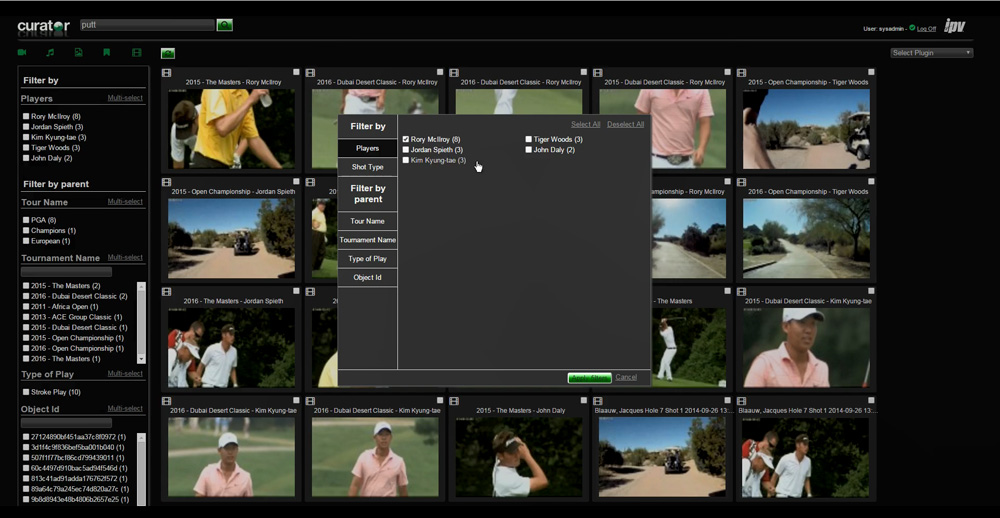1000x518 pixels.
Task: Tick 2011 - Africa Open (1) checkbox
Action: (26, 307)
